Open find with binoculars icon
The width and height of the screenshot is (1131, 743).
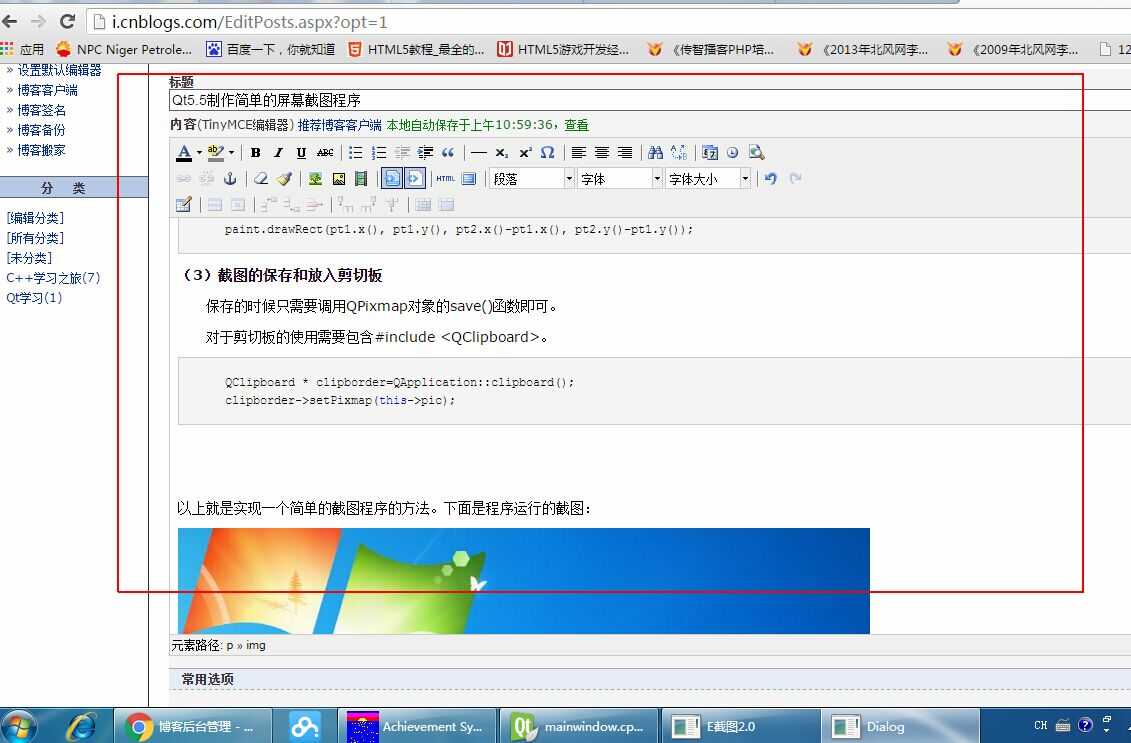click(x=655, y=152)
